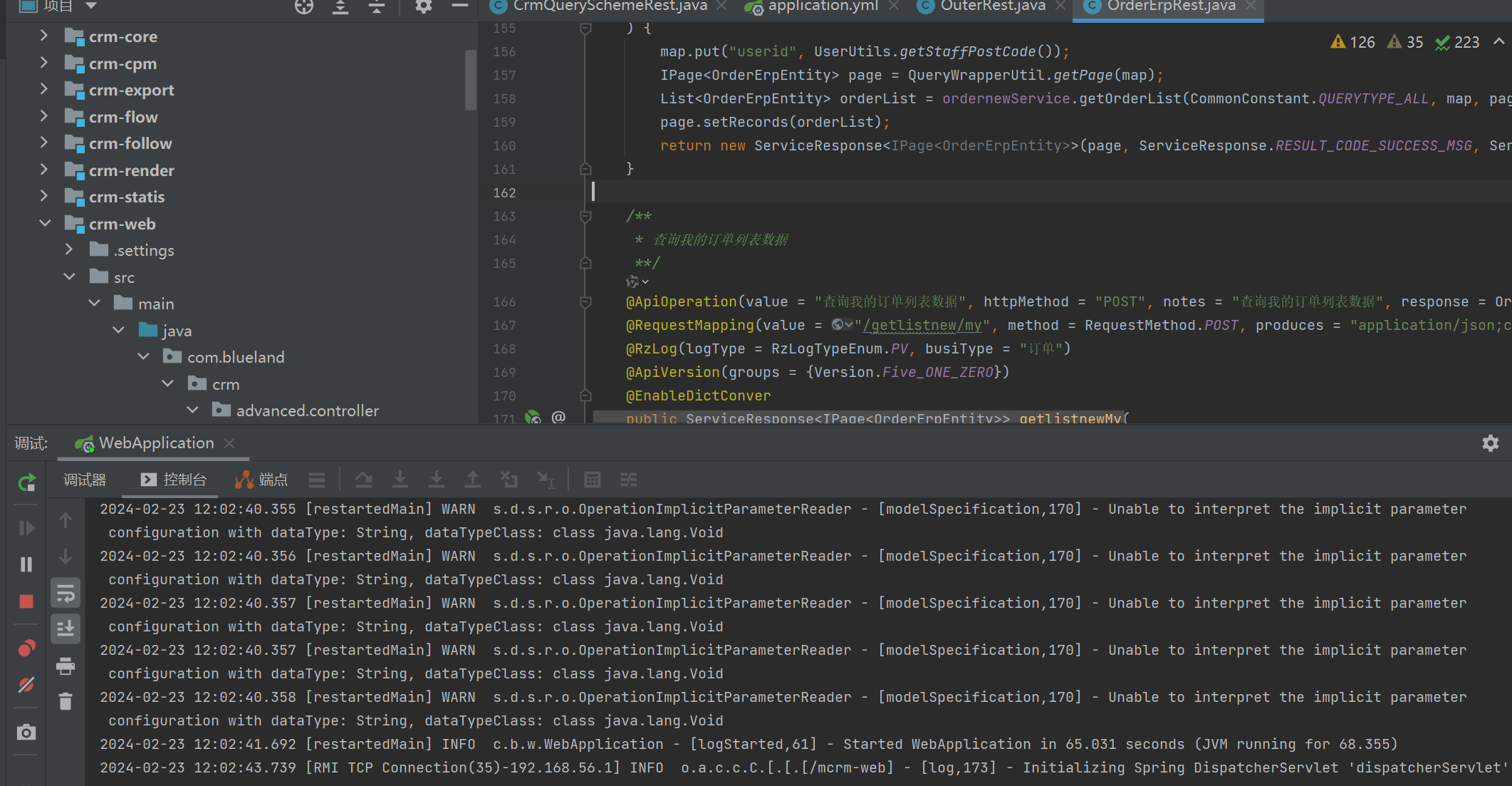Screen dimensions: 1512x786
Task: Print the console output
Action: (66, 666)
